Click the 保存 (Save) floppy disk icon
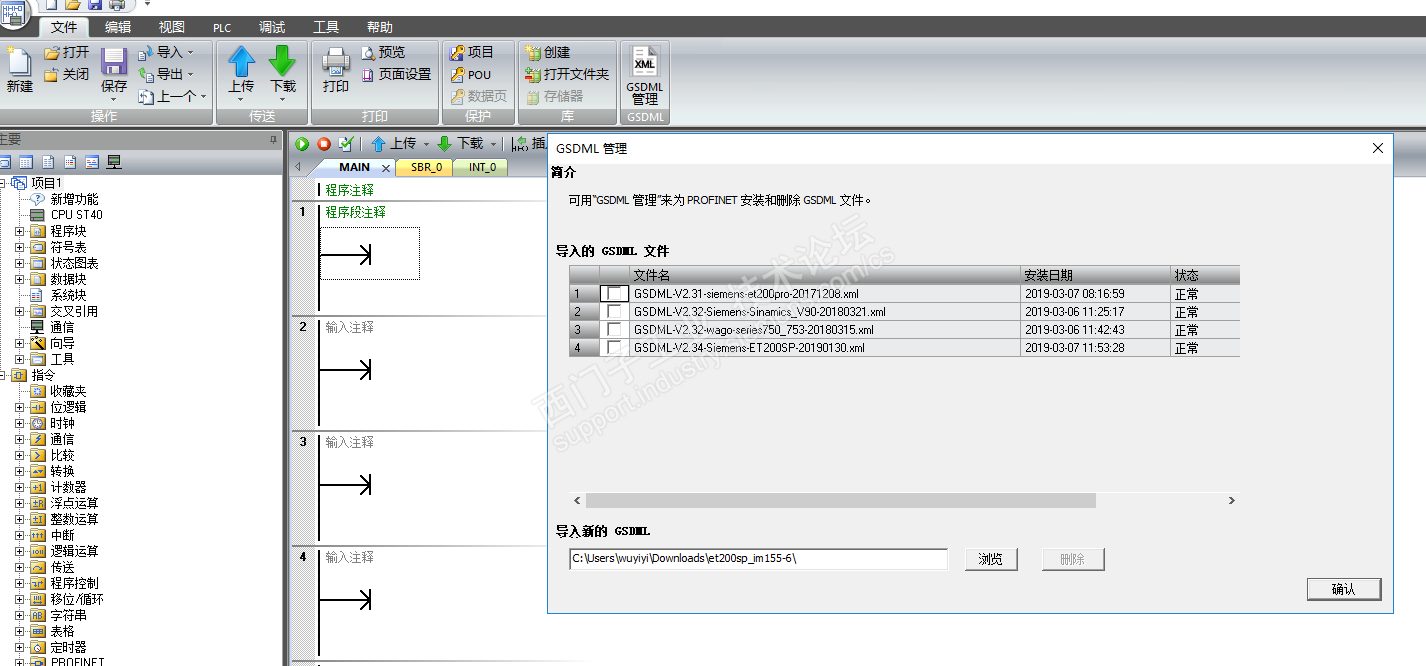Viewport: 1426px width, 666px height. click(113, 63)
